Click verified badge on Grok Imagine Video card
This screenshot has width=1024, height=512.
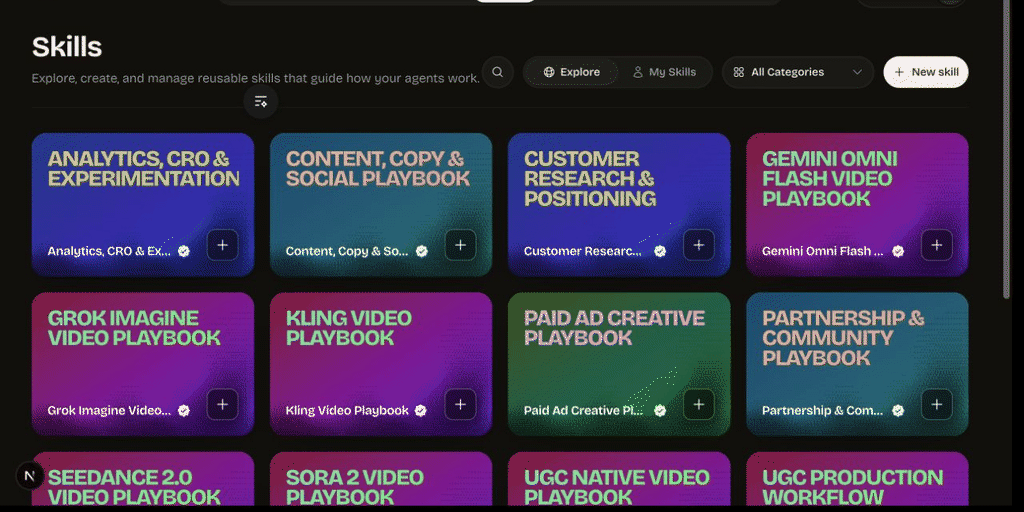(184, 410)
